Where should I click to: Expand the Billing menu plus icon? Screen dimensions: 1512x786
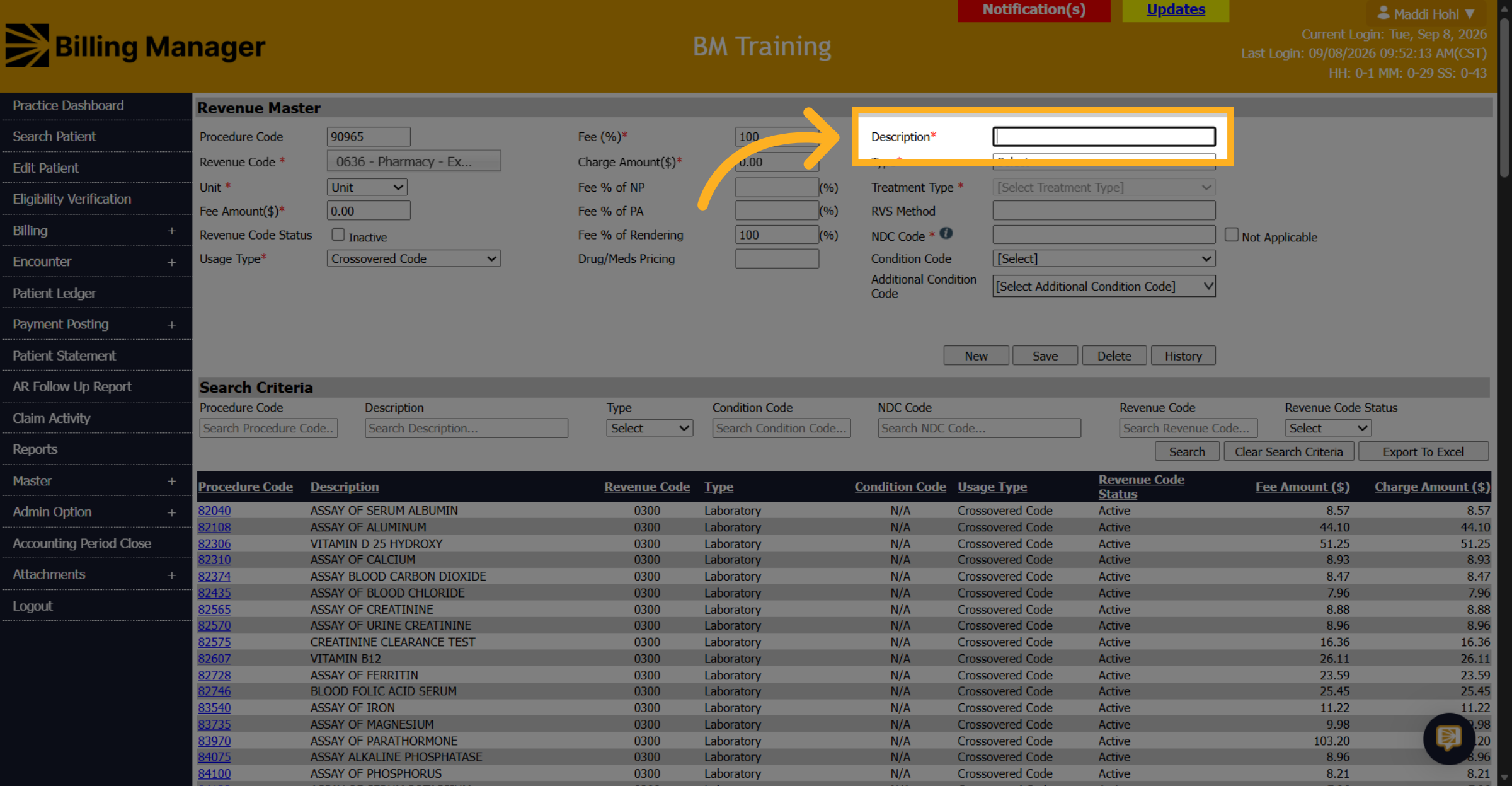[171, 231]
